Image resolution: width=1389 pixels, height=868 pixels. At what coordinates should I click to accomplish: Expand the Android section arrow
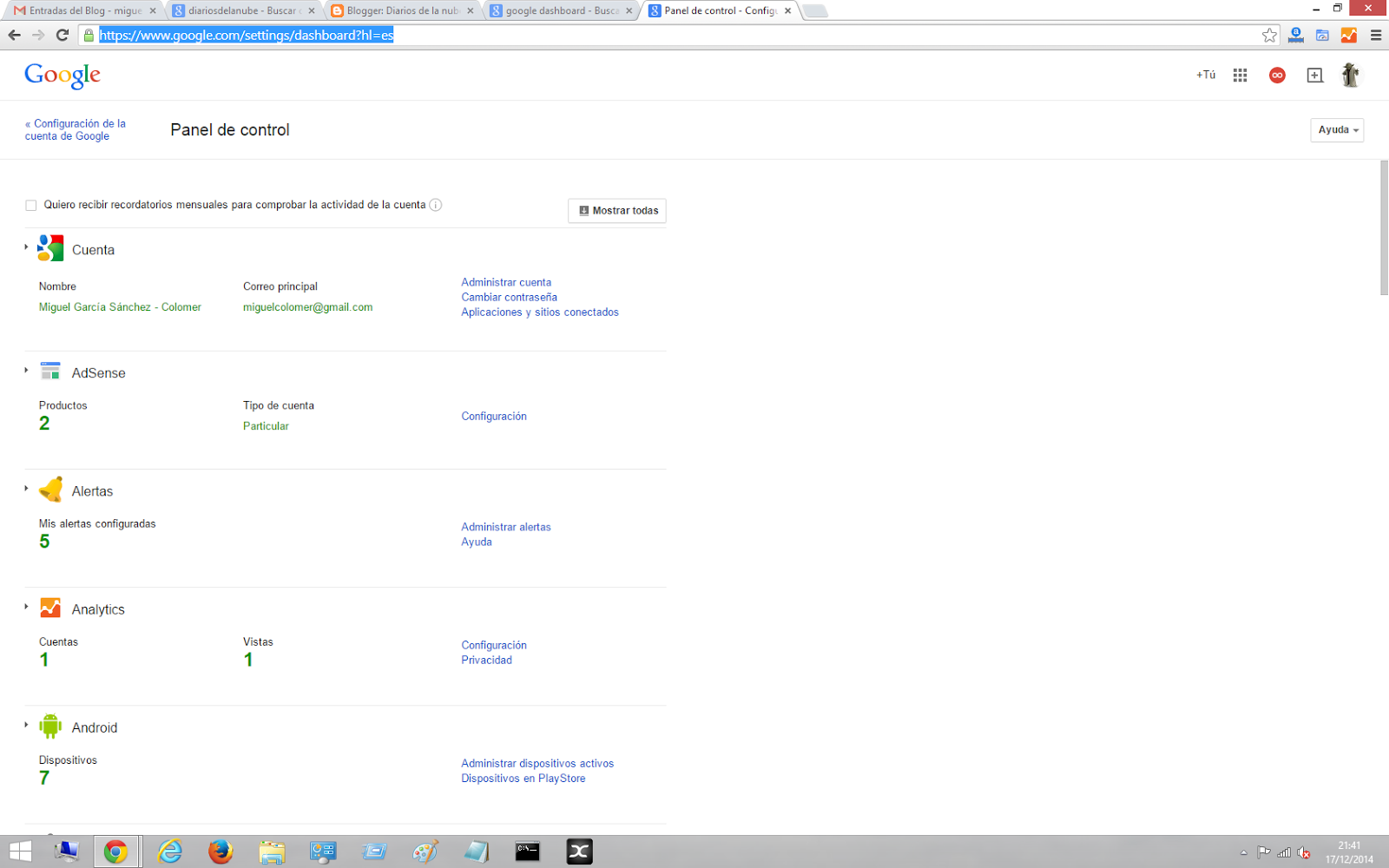26,725
